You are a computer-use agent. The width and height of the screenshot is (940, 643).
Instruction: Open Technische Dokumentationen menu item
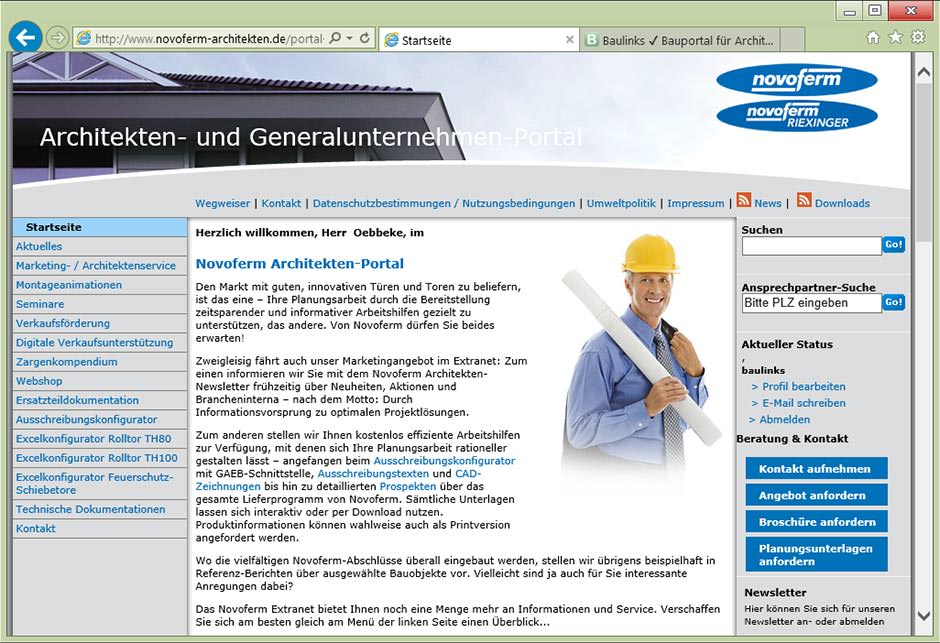(100, 509)
